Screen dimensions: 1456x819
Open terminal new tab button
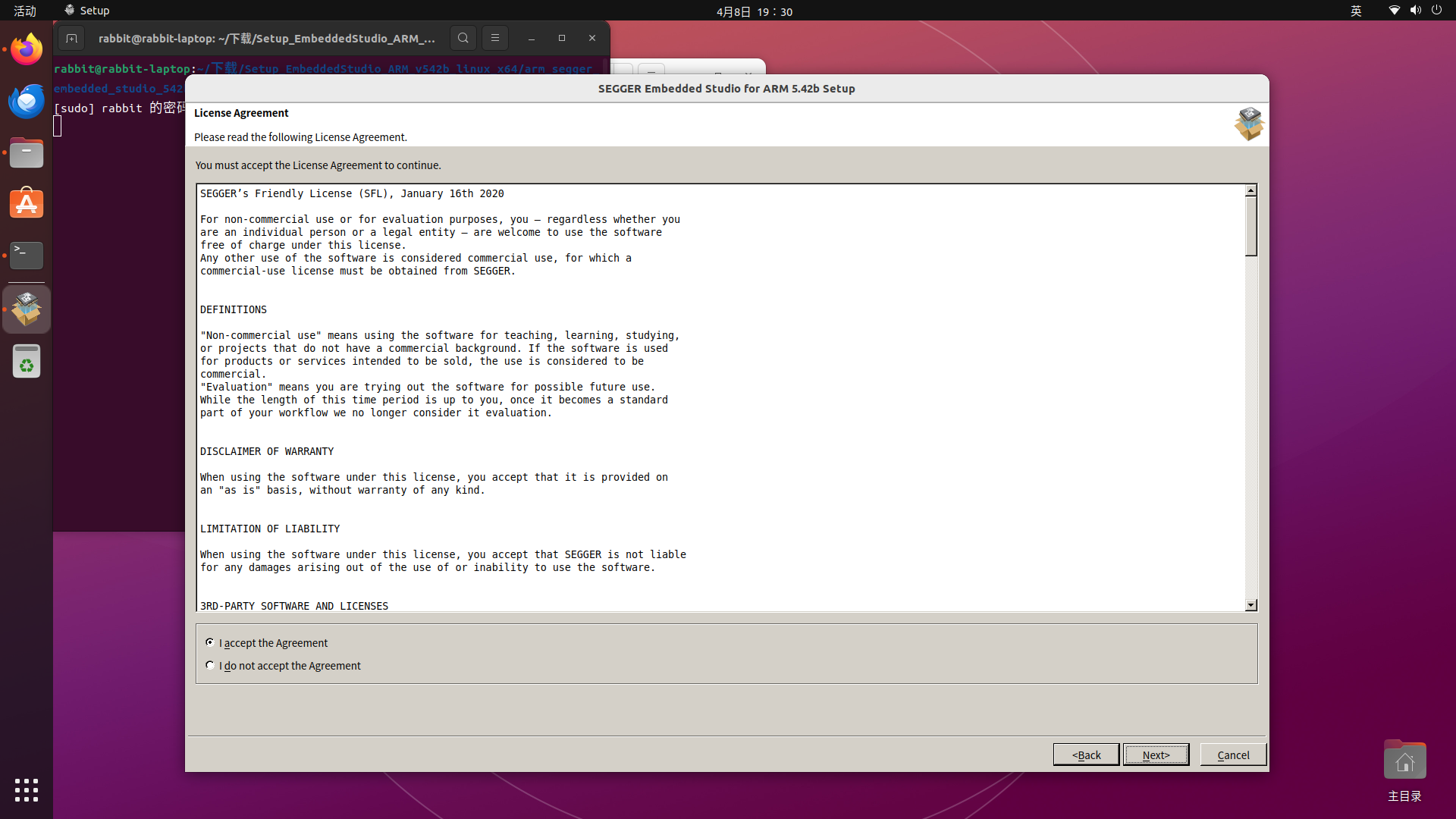(x=71, y=38)
